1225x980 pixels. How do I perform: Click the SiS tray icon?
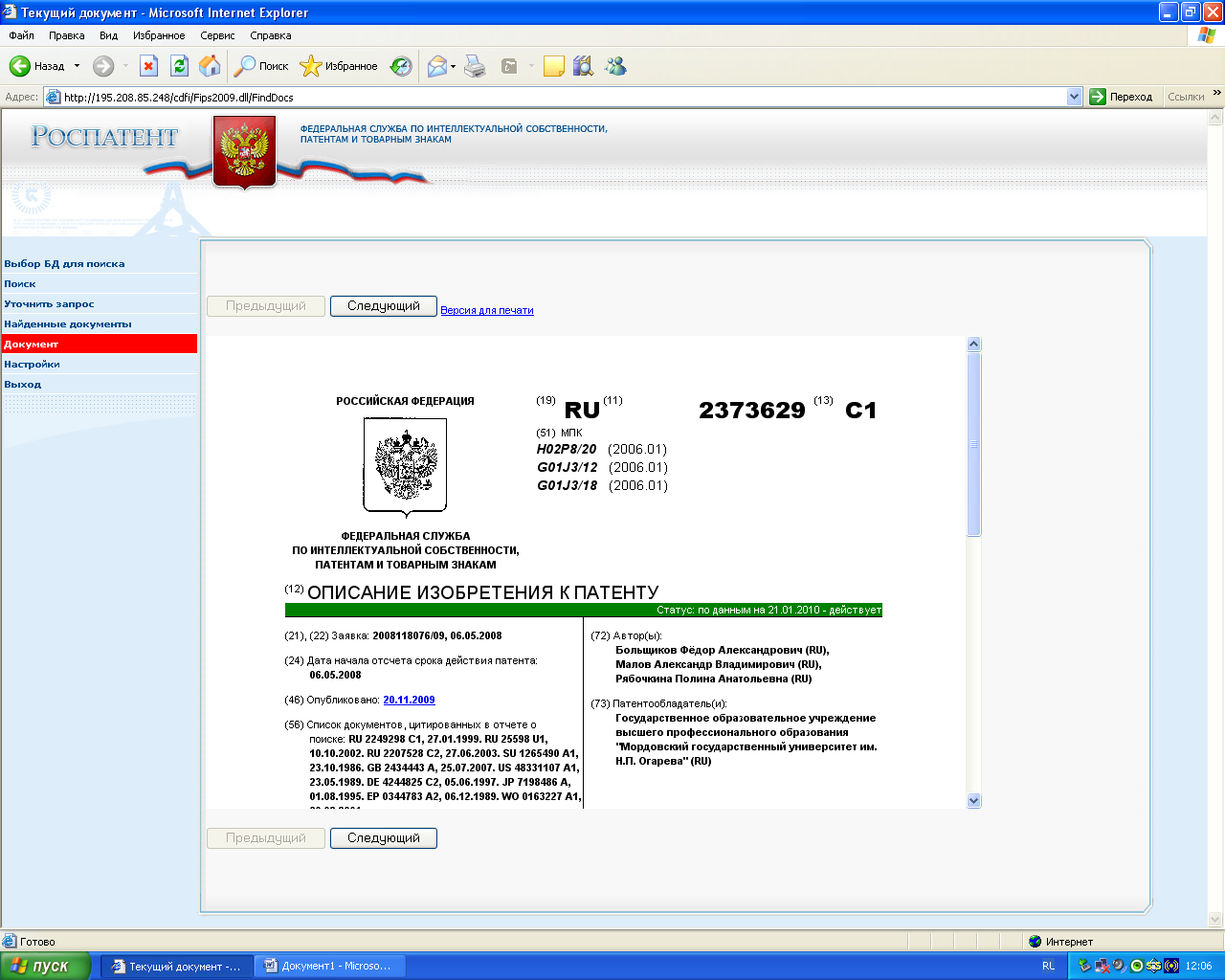pyautogui.click(x=1153, y=967)
